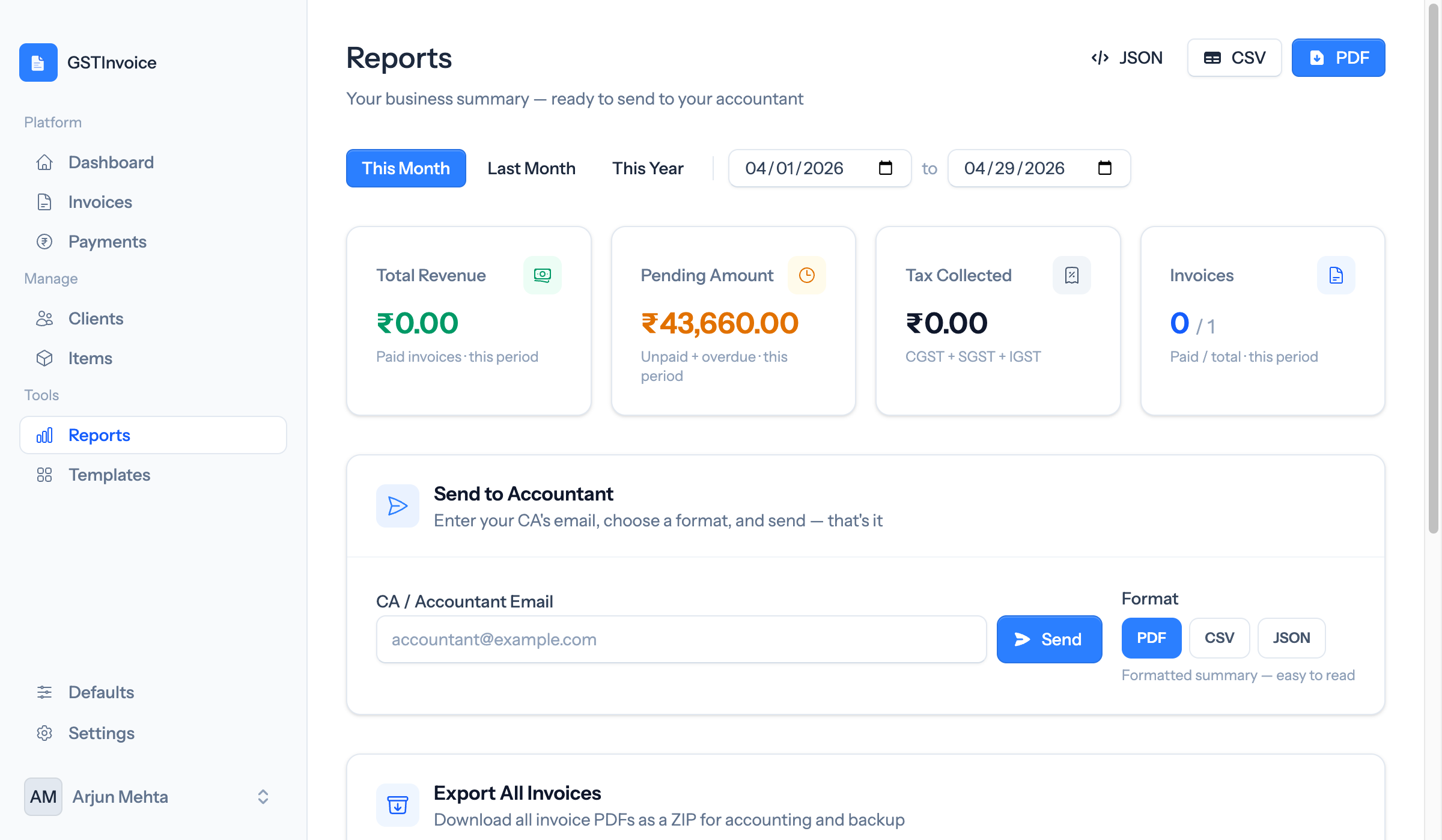1442x840 pixels.
Task: Click the Send to Accountant paper-plane icon
Action: click(x=398, y=506)
